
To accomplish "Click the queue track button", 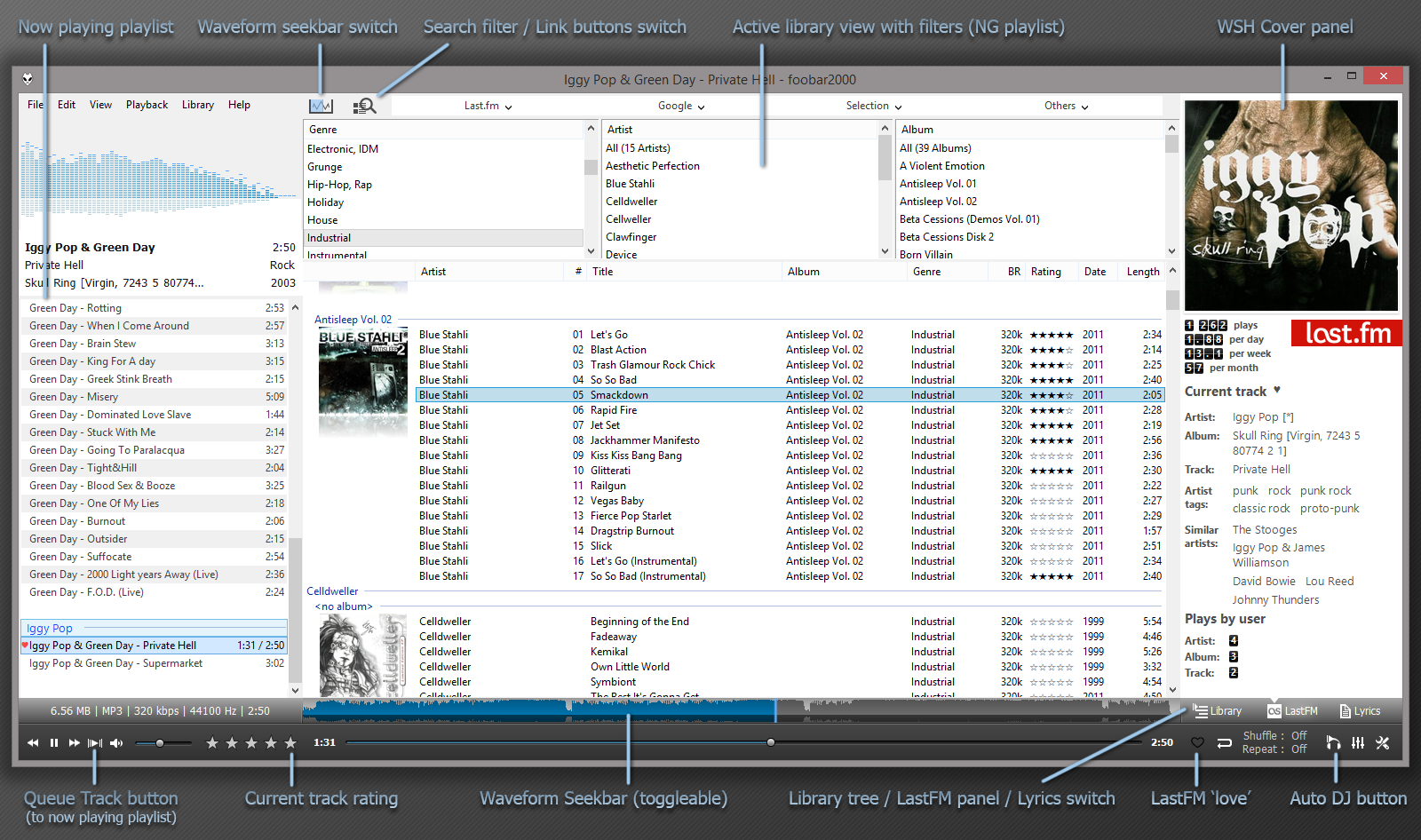I will coord(95,743).
